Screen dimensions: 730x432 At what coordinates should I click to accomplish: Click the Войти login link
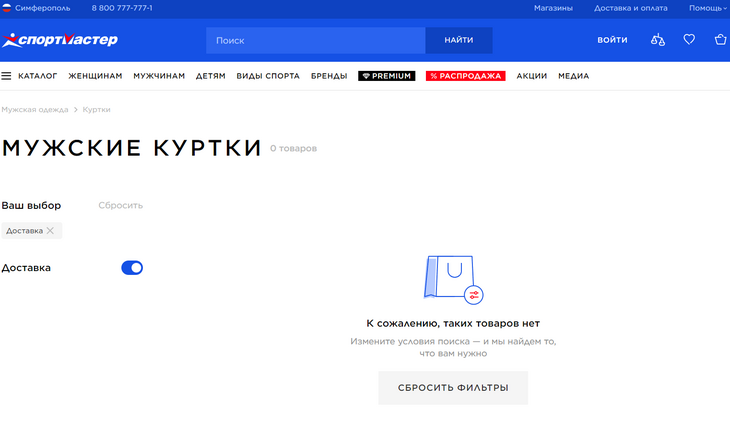tap(612, 40)
